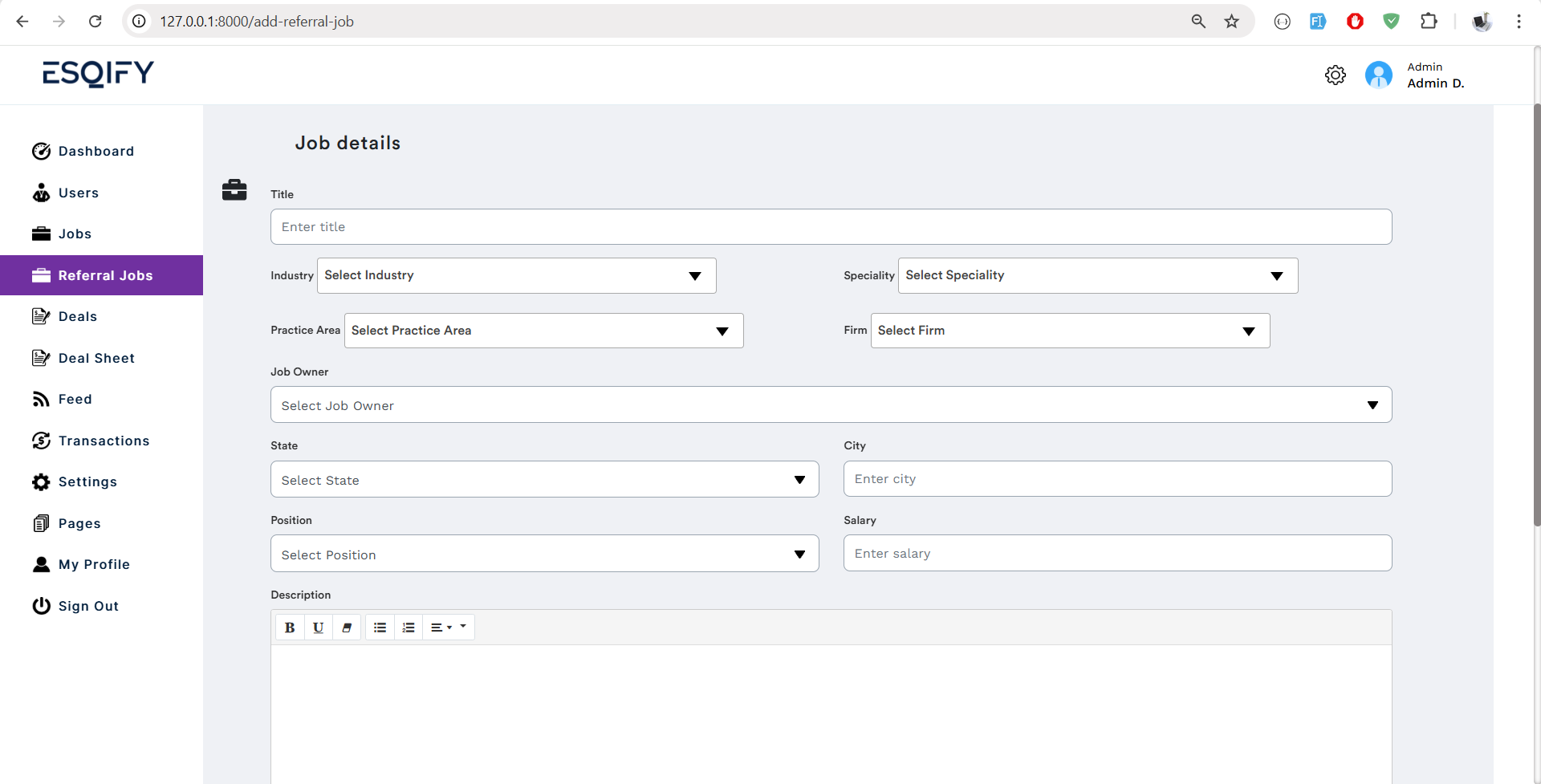Screen dimensions: 1541x784
Task: Expand the Select State dropdown
Action: point(544,480)
